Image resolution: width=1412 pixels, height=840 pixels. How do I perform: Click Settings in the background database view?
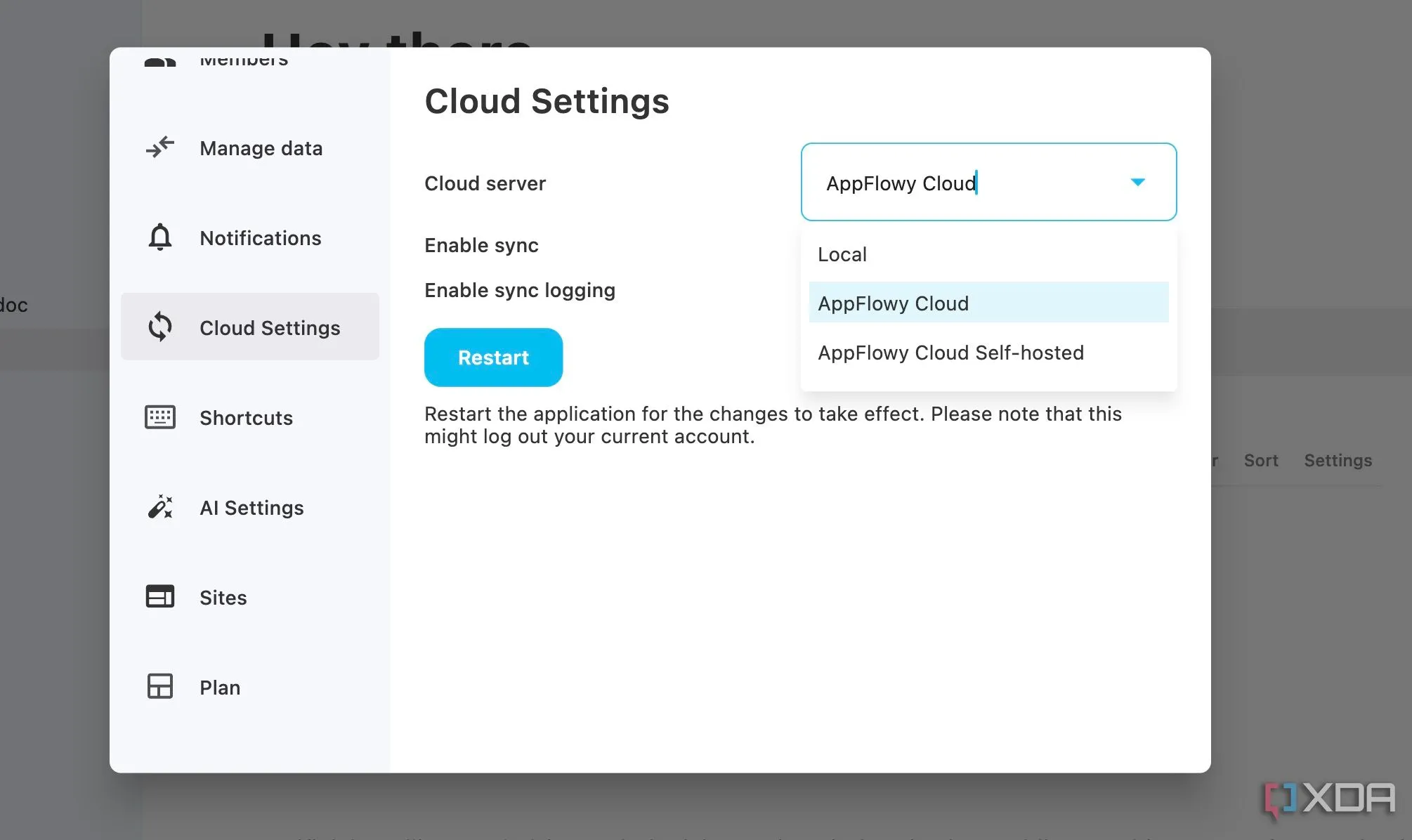tap(1338, 461)
